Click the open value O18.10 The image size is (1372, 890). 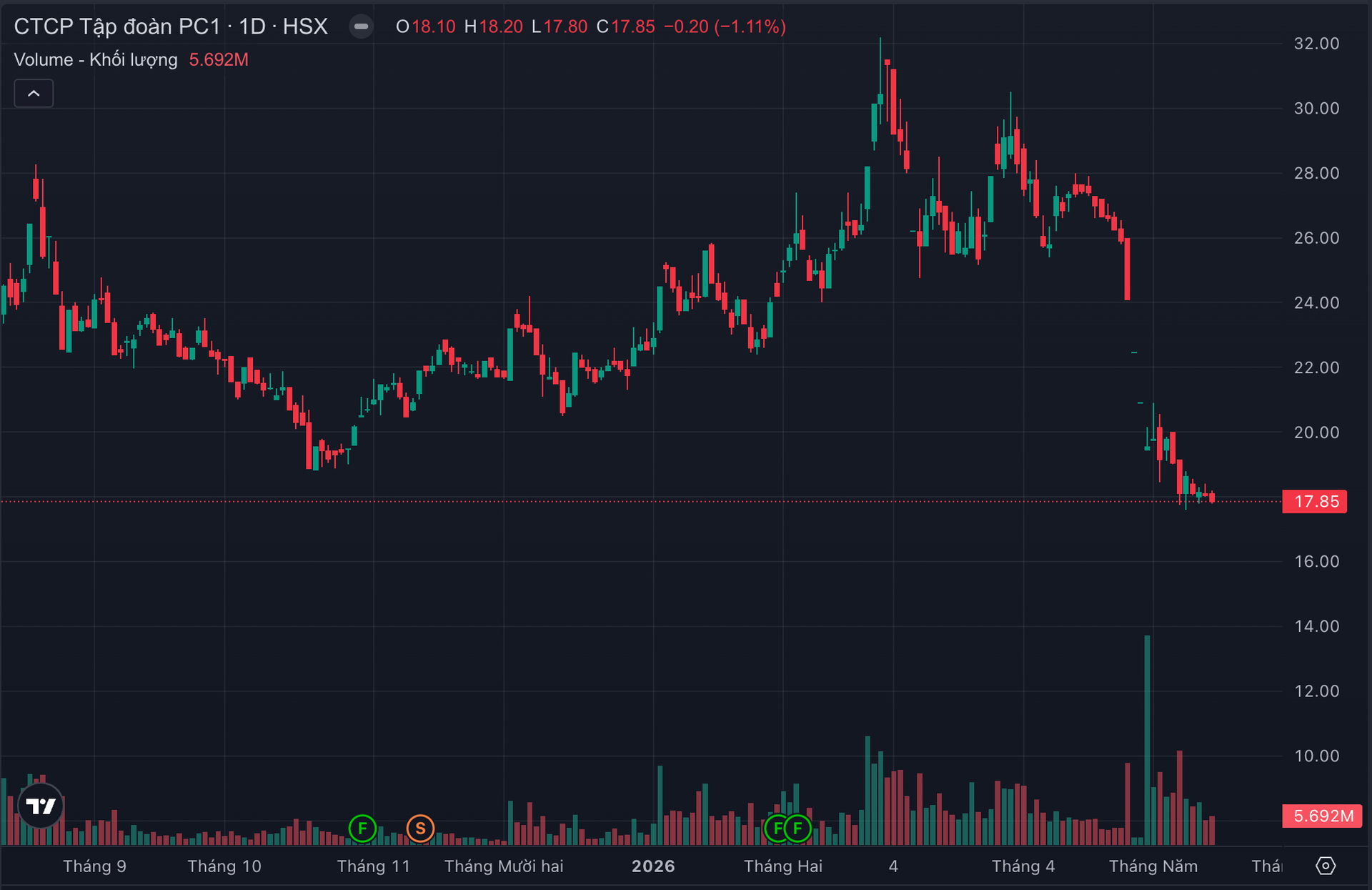point(426,27)
